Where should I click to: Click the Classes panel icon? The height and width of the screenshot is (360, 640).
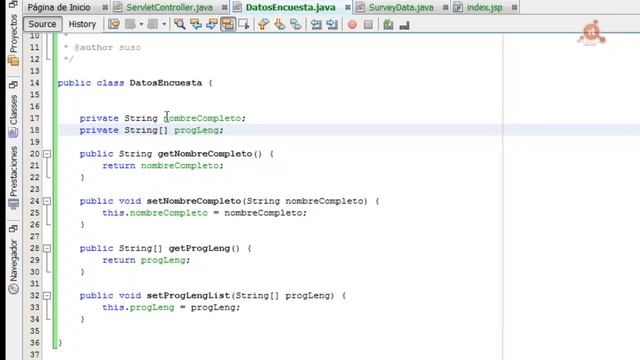click(x=13, y=133)
